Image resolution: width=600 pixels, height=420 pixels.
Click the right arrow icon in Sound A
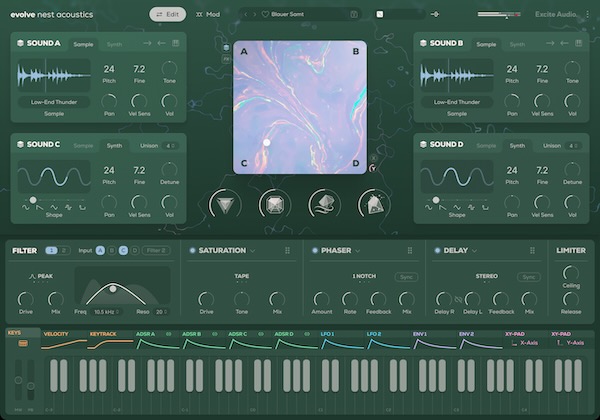[147, 43]
